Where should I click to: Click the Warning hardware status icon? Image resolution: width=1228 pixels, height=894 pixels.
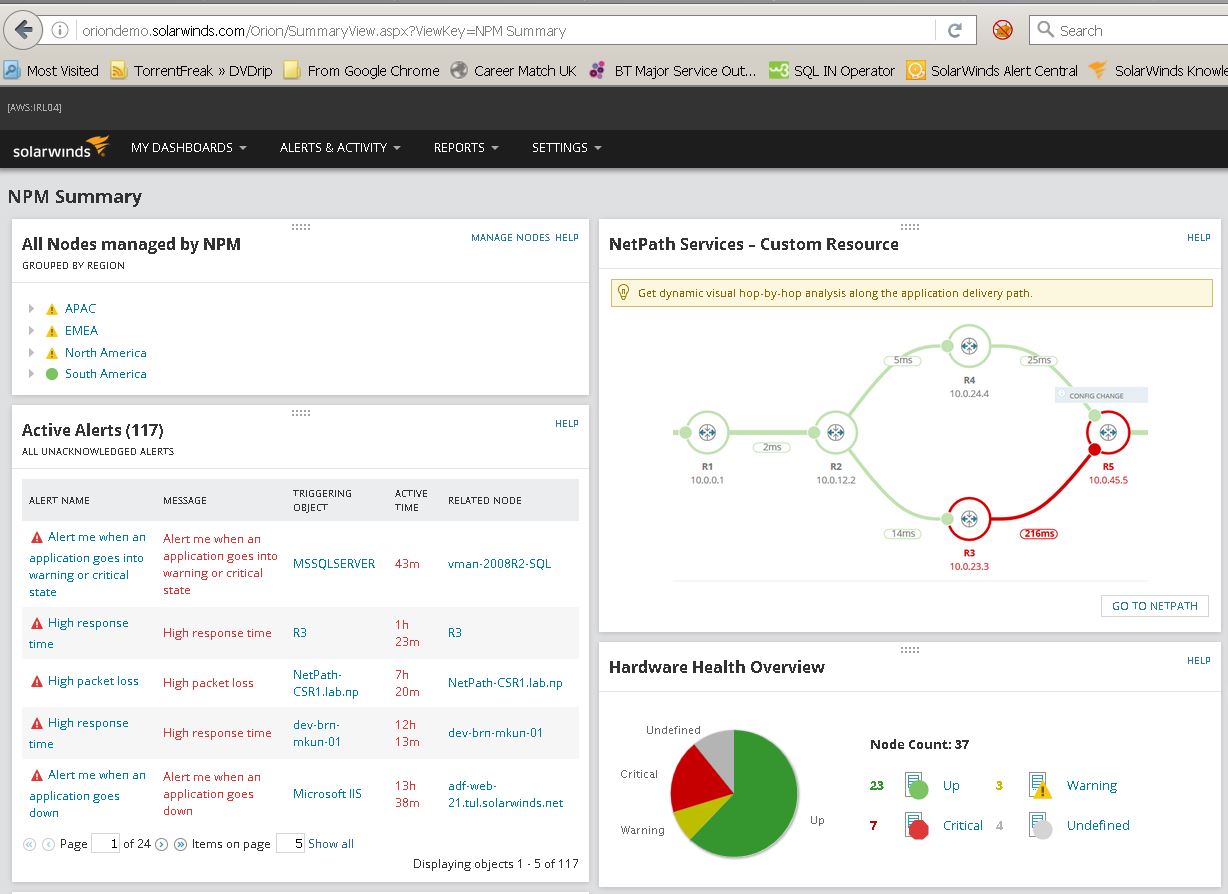pyautogui.click(x=1041, y=785)
